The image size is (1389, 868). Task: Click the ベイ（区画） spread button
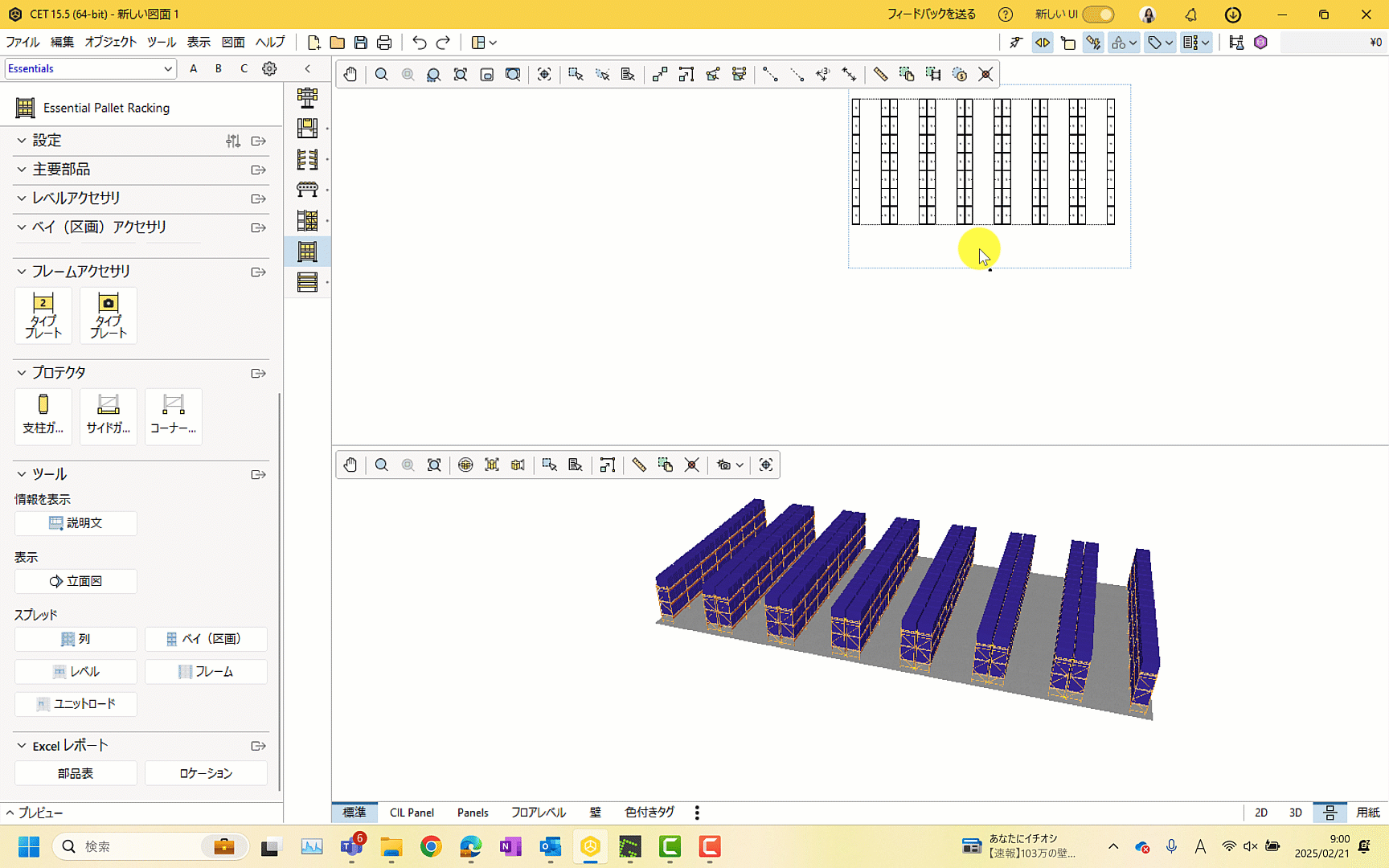tap(206, 639)
